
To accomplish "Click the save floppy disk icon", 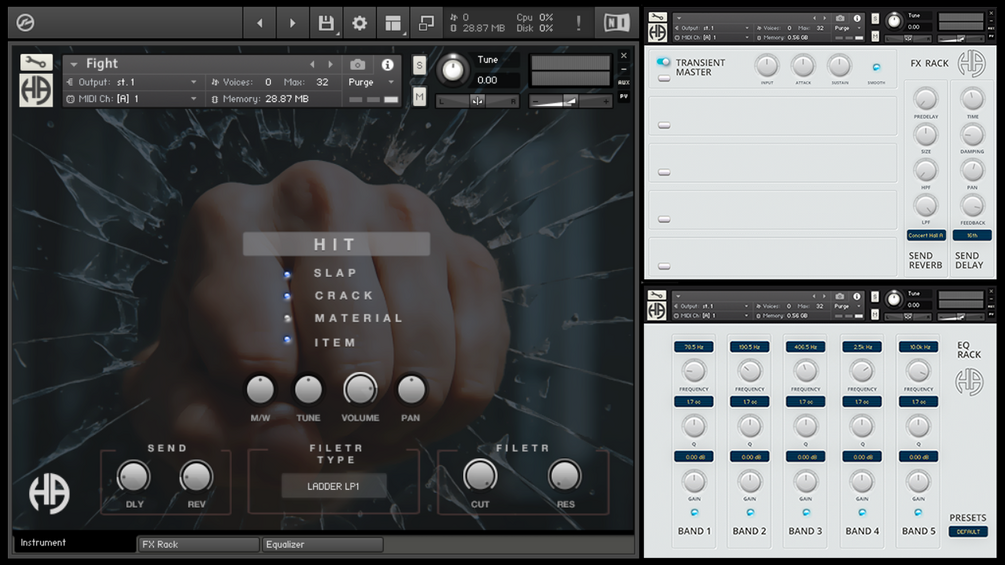I will 326,23.
